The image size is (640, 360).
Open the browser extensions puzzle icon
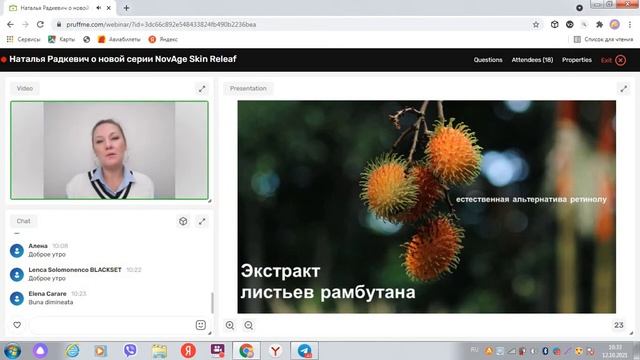coord(599,24)
